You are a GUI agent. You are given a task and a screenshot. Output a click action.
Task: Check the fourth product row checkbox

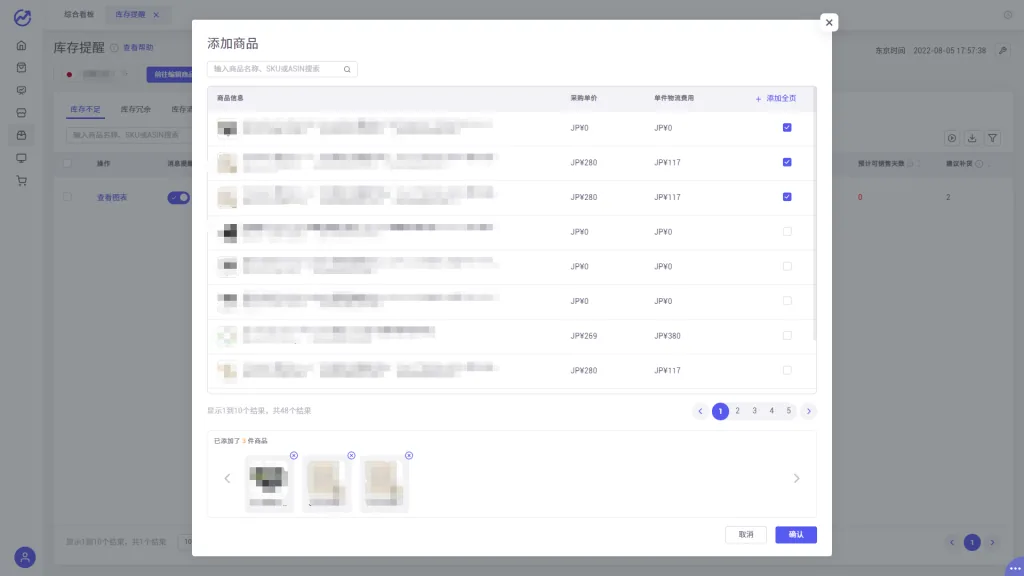[x=787, y=232]
